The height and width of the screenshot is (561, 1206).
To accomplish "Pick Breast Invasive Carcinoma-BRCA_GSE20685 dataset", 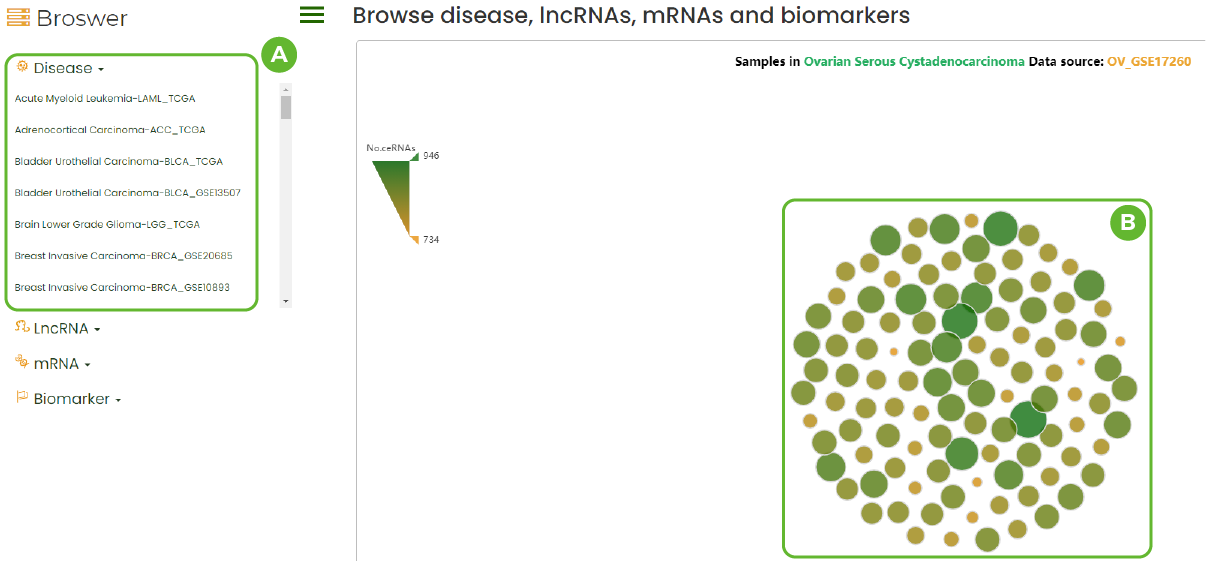I will point(123,256).
